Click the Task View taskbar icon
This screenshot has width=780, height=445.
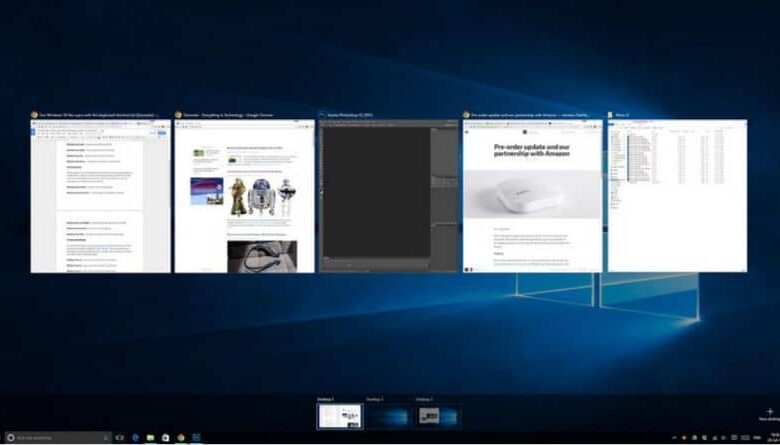coord(119,438)
